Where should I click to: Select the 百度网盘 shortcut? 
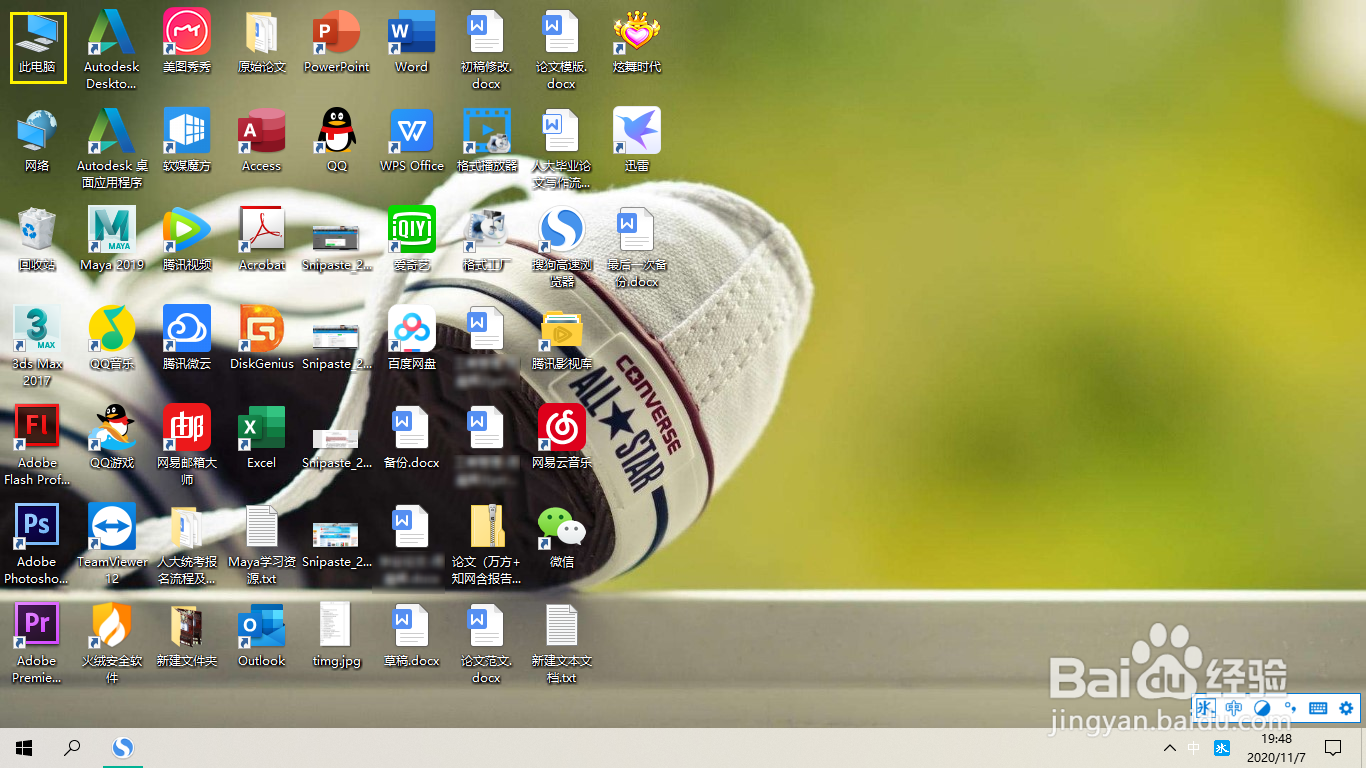(x=412, y=339)
